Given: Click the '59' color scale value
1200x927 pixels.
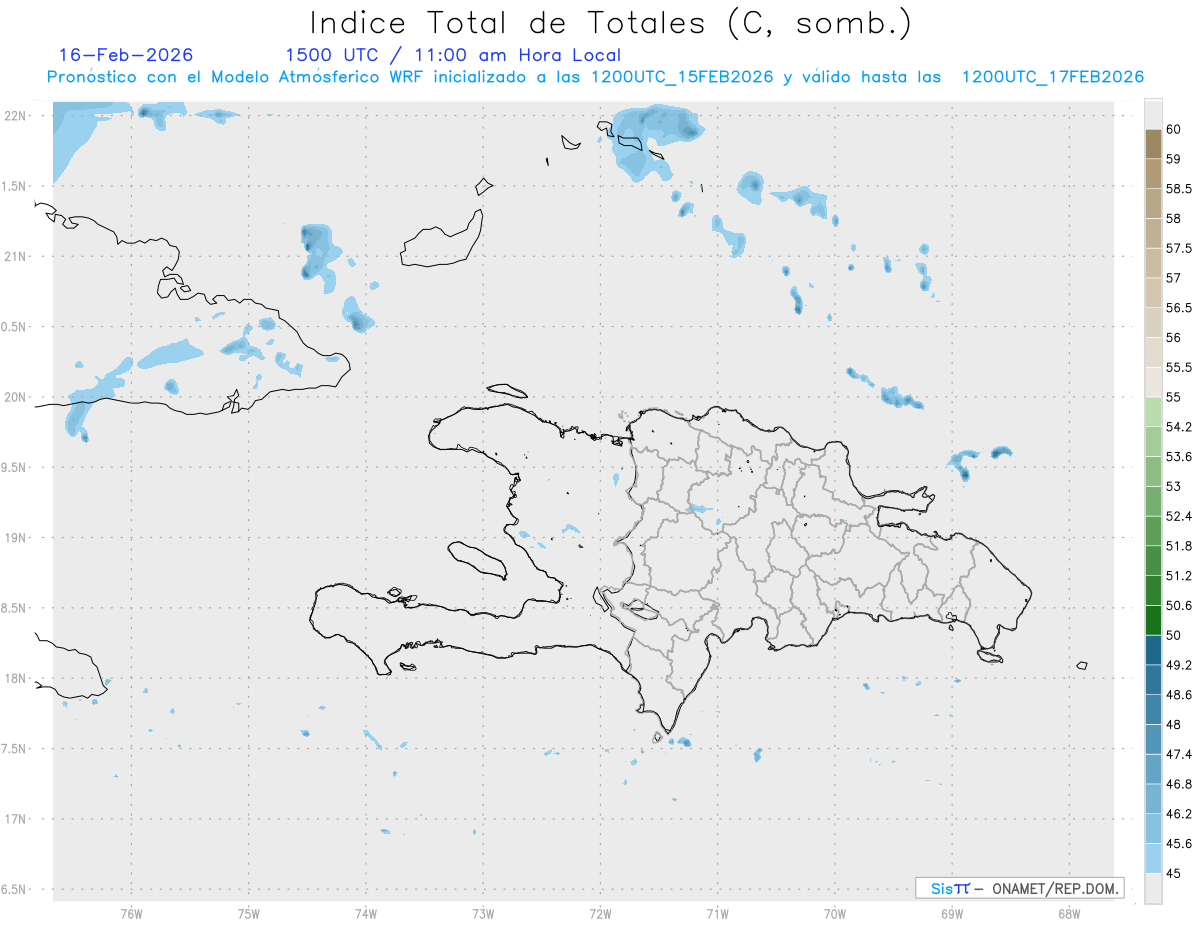Looking at the screenshot, I should [1173, 158].
